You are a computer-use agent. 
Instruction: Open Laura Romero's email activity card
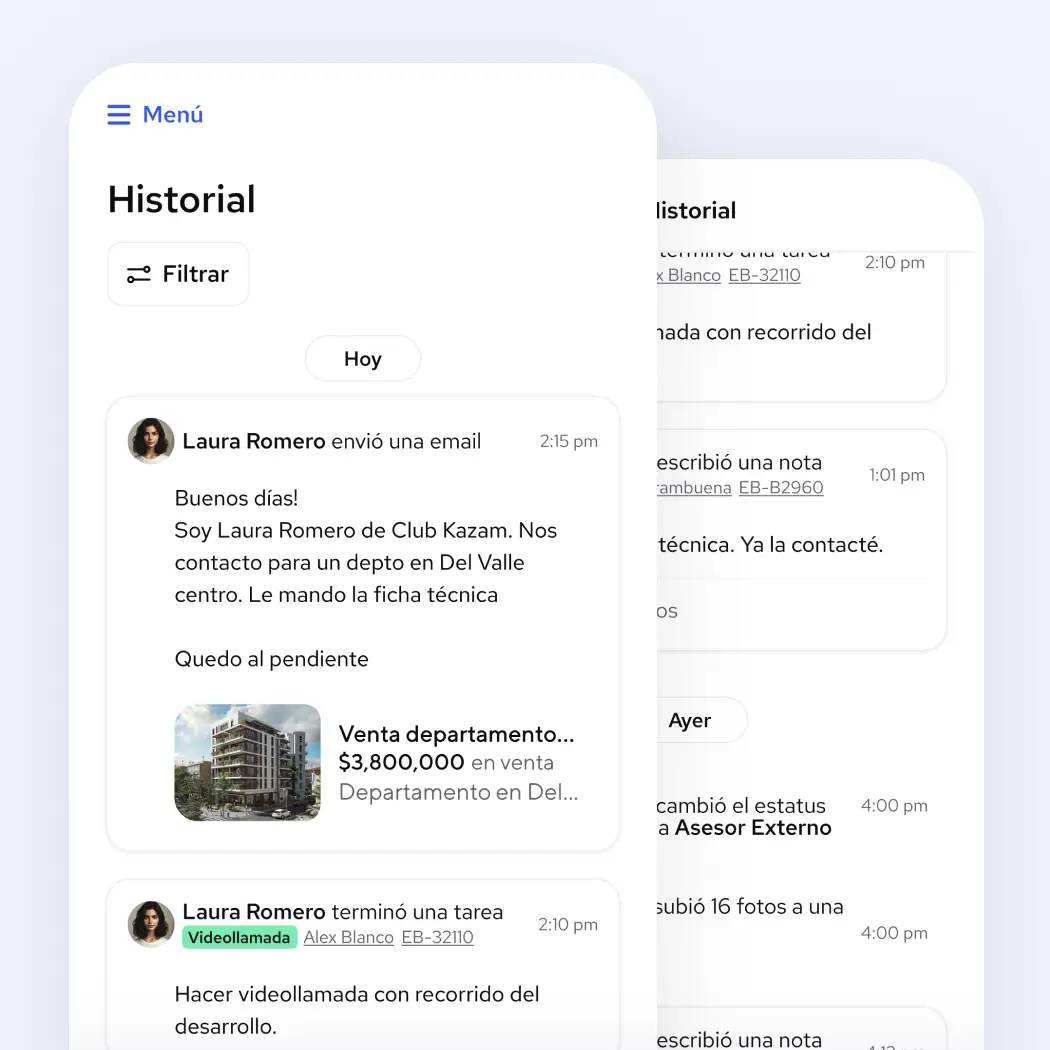pos(363,620)
